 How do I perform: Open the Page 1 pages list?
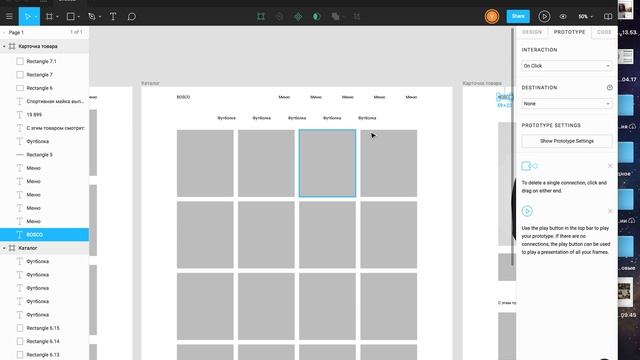pos(16,32)
